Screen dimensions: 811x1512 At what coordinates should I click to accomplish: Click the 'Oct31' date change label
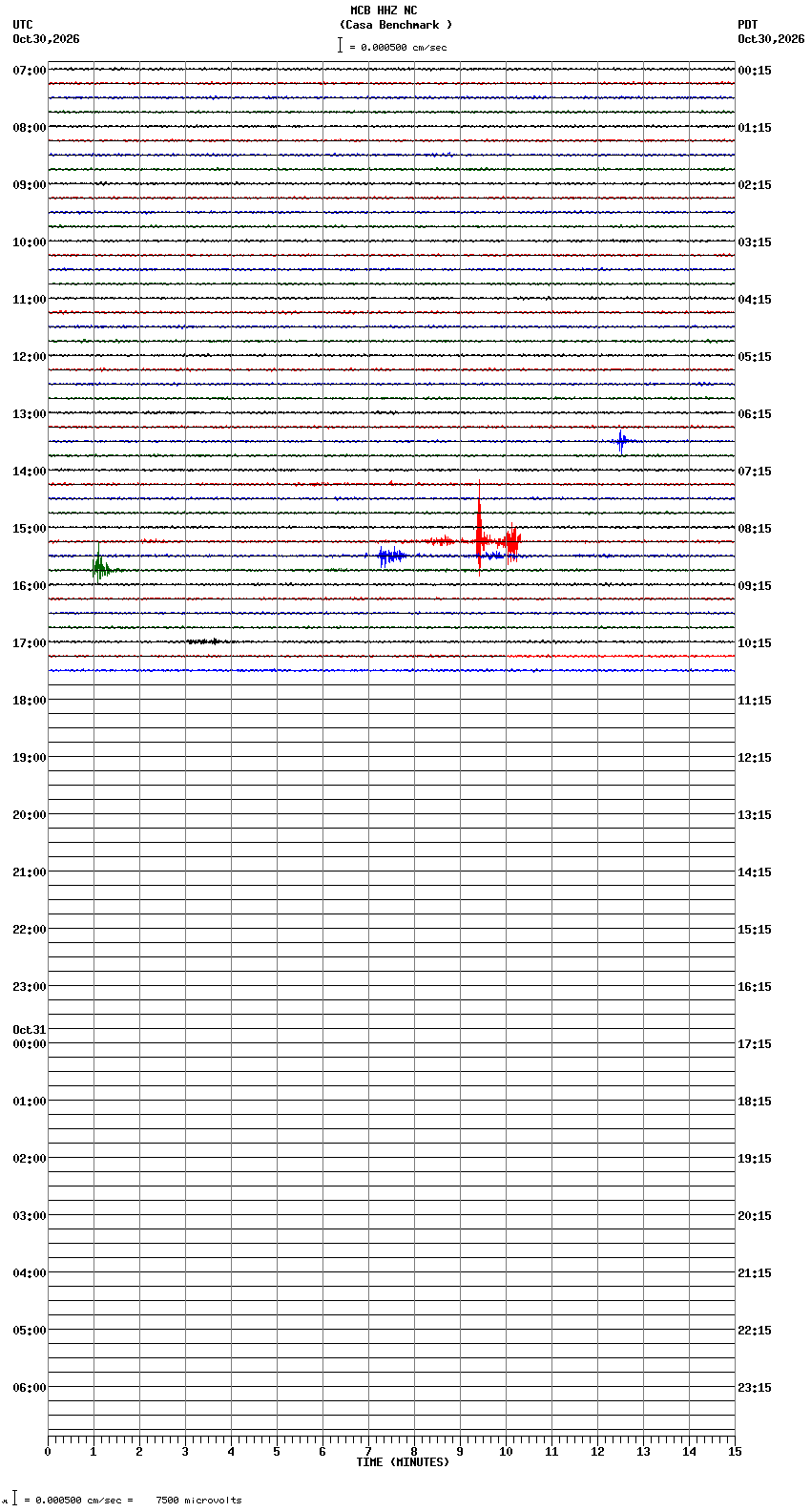(30, 1030)
